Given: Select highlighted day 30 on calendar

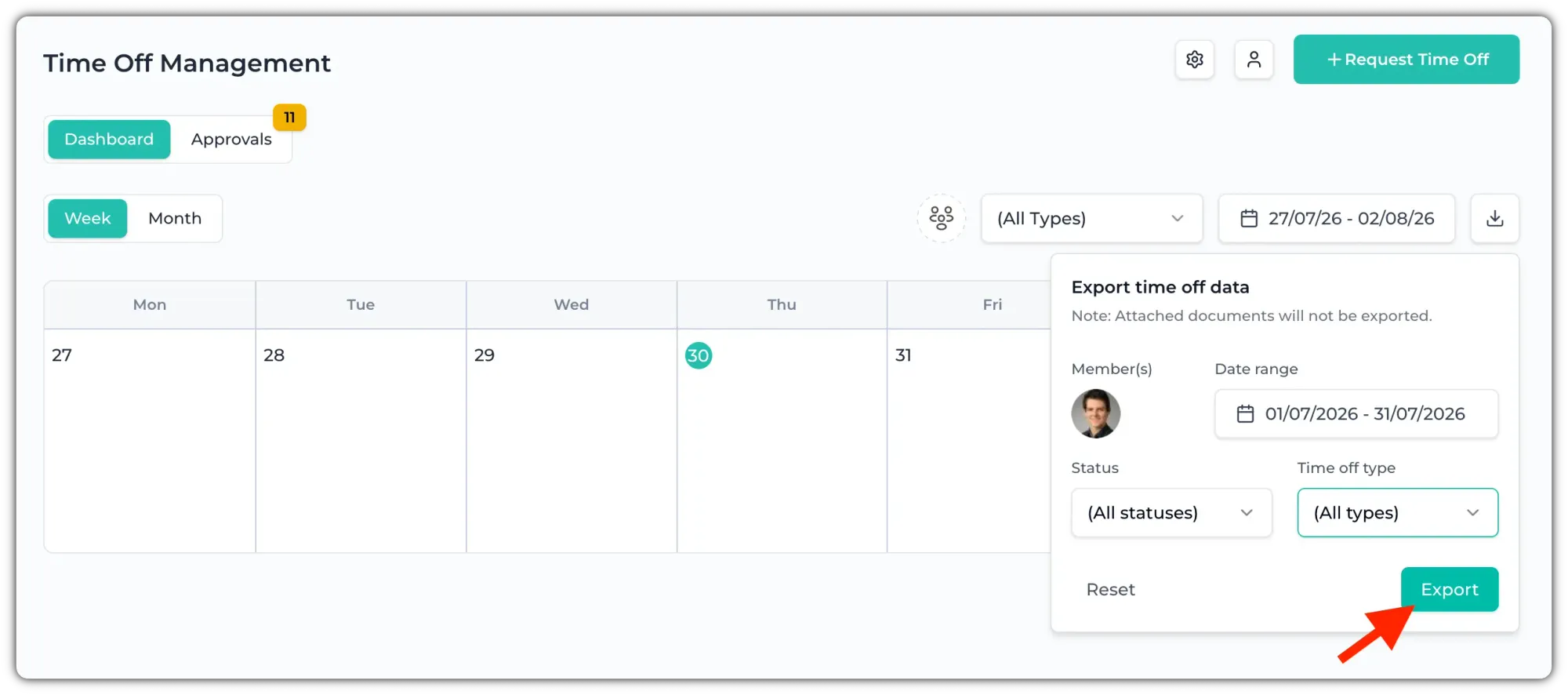Looking at the screenshot, I should coord(698,355).
